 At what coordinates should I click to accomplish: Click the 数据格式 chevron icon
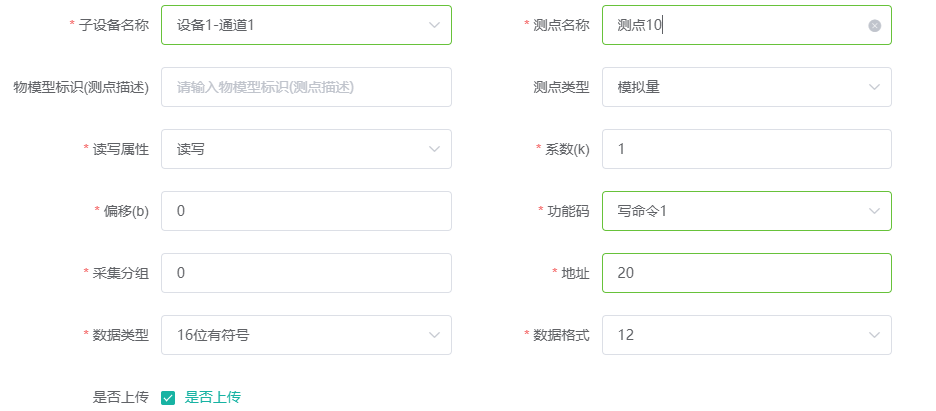coord(874,335)
